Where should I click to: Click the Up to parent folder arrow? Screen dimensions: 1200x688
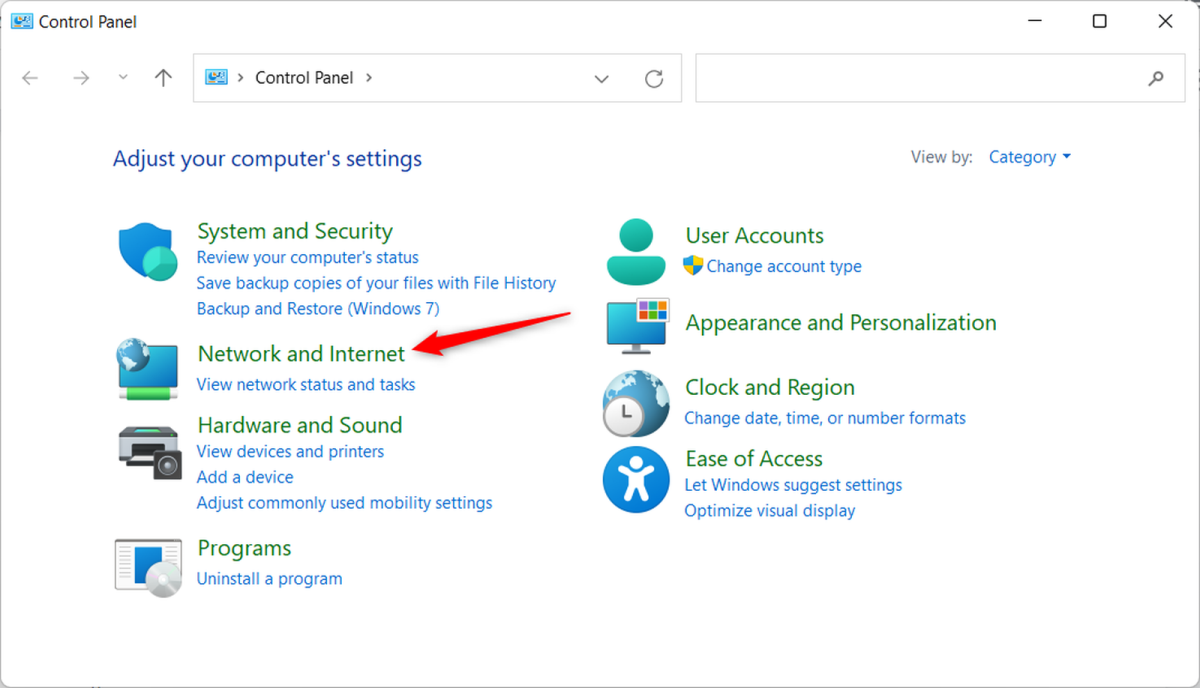[163, 77]
